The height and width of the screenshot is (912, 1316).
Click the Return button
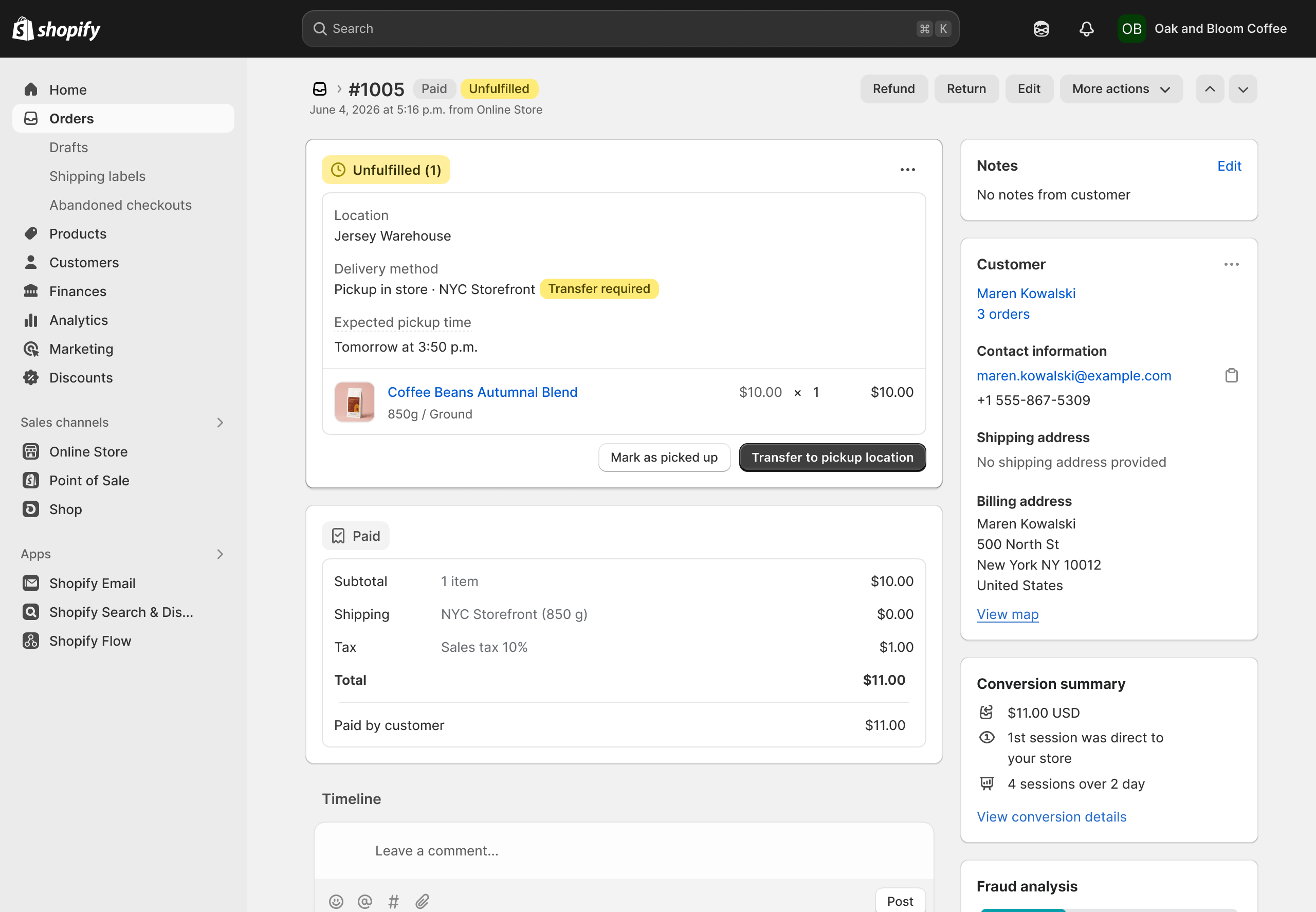pyautogui.click(x=966, y=89)
